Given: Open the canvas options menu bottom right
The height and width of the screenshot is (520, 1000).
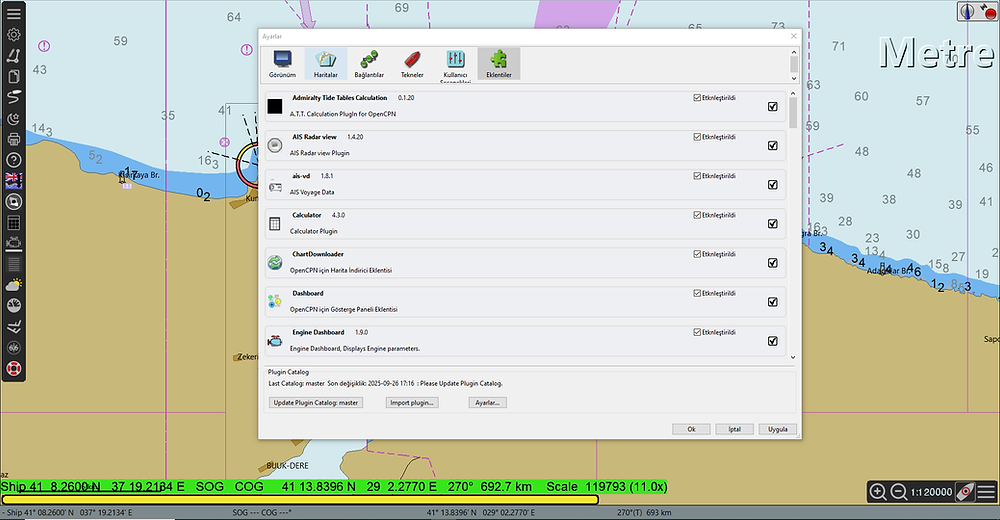Looking at the screenshot, I should 987,492.
